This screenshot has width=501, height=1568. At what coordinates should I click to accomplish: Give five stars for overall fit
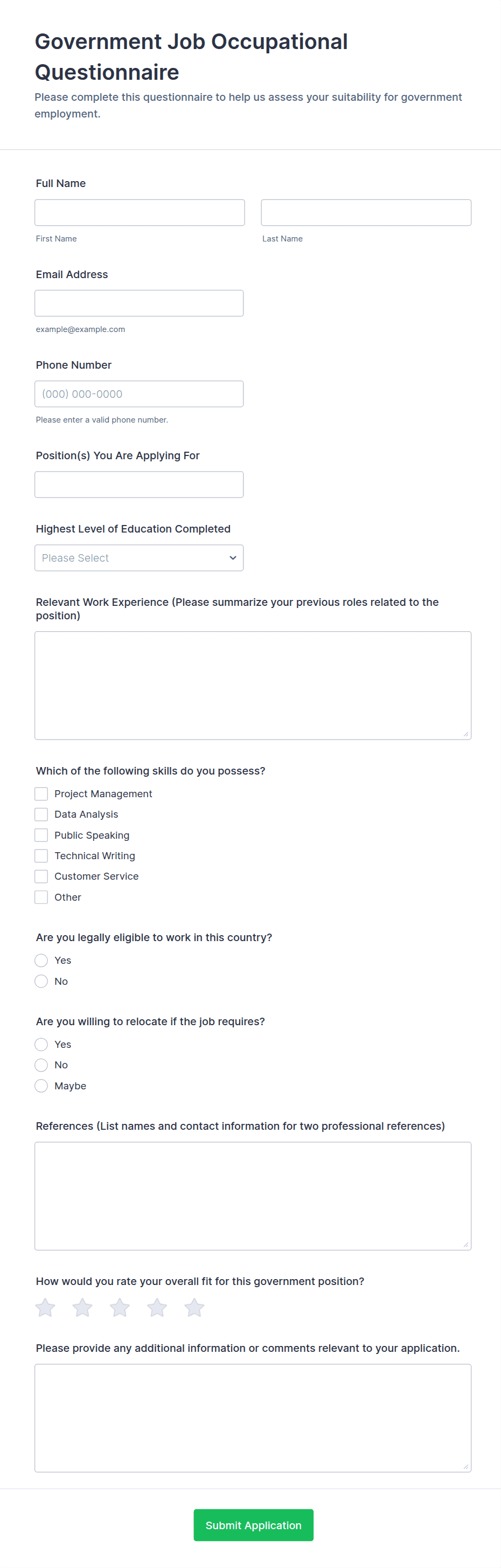pos(194,1308)
